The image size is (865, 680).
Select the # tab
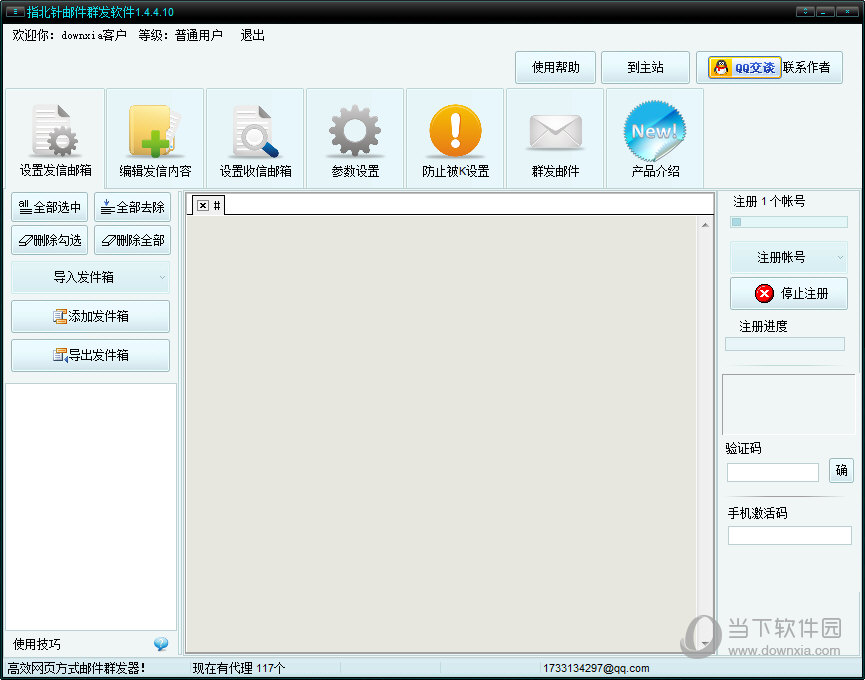click(x=217, y=206)
